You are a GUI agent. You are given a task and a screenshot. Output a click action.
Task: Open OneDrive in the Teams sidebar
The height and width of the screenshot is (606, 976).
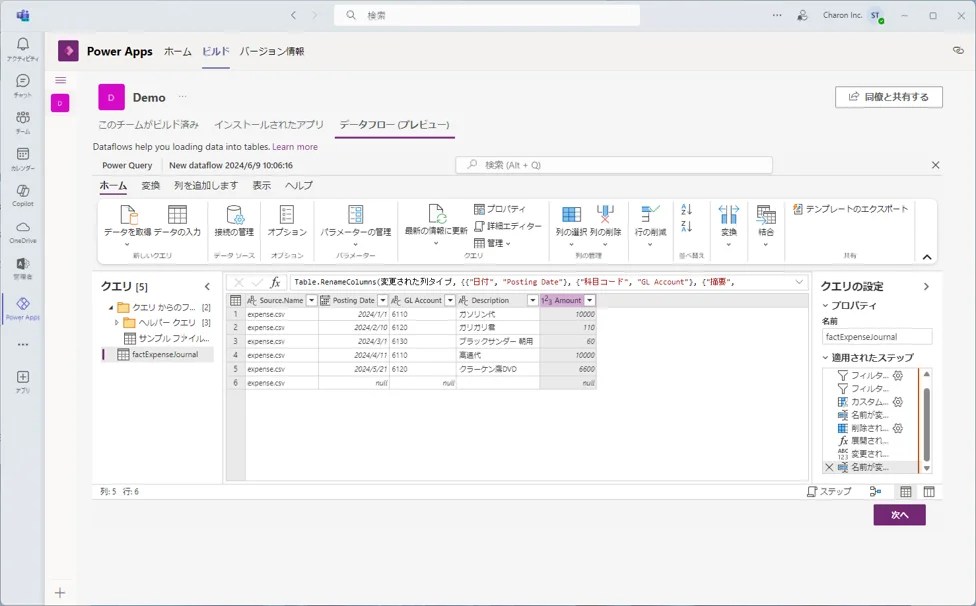tap(22, 231)
